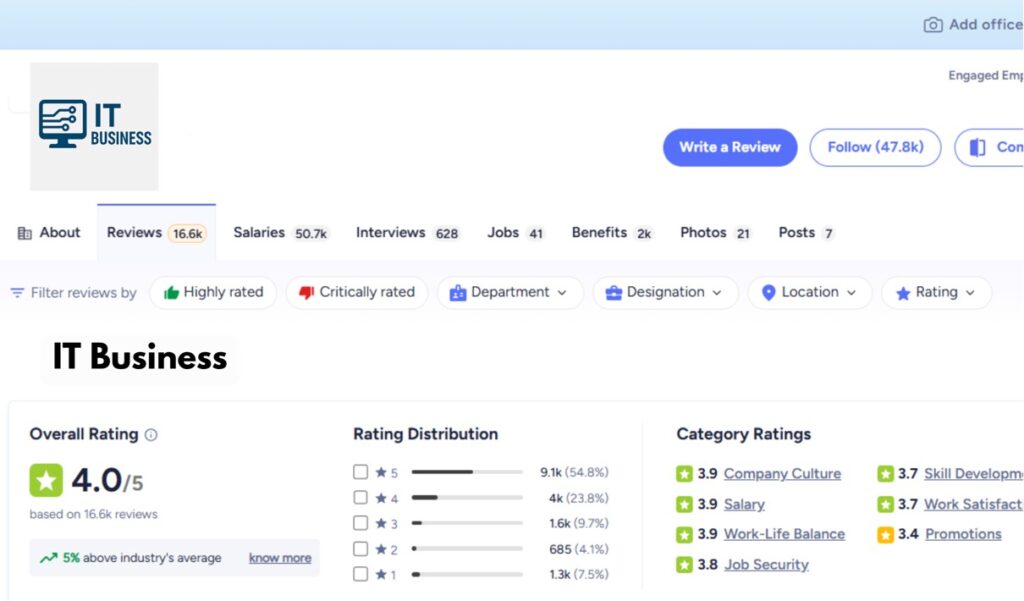Click the camera icon beside Add office
Image resolution: width=1024 pixels, height=601 pixels.
932,25
